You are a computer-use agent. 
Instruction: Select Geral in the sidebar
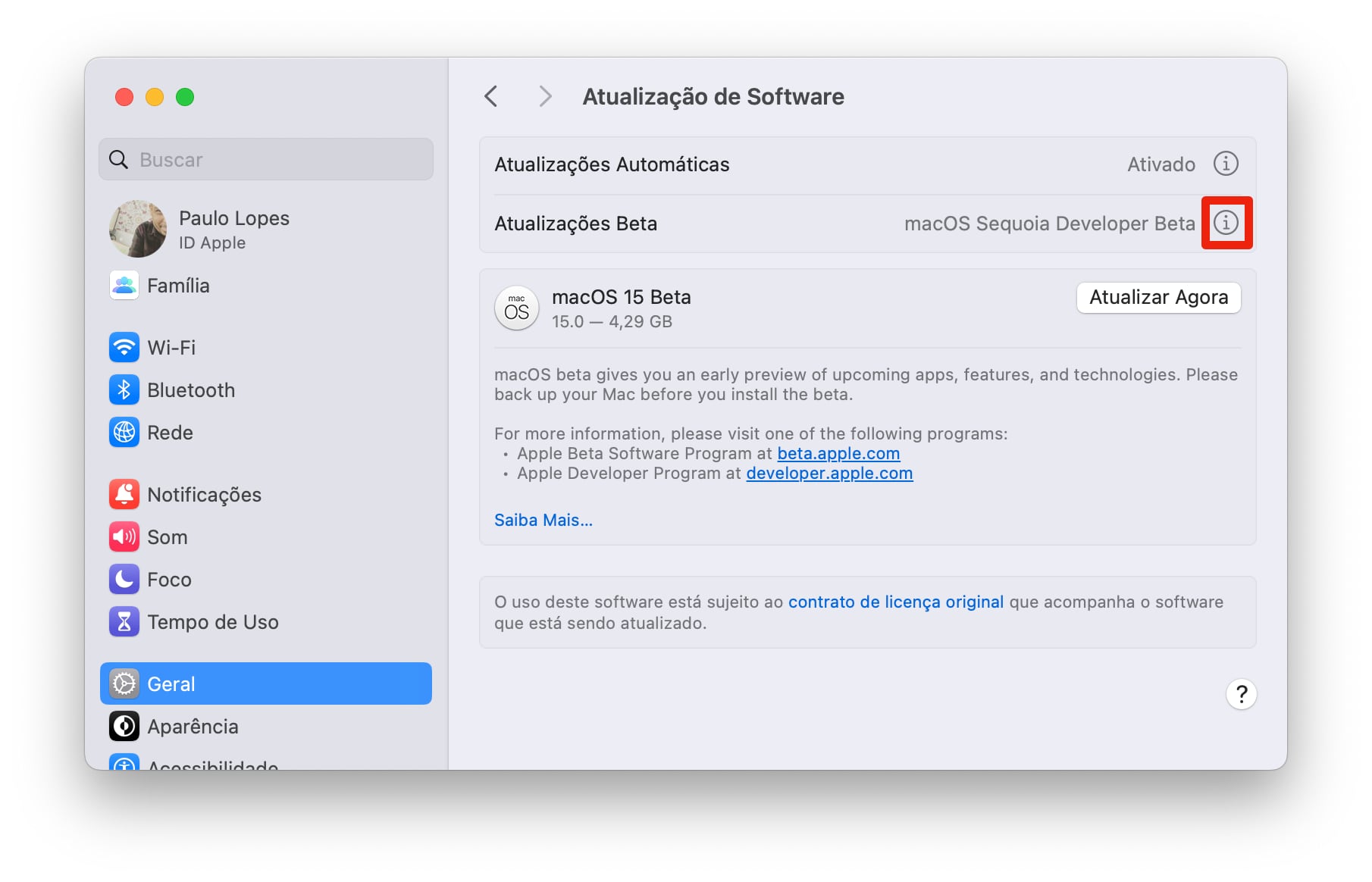265,684
